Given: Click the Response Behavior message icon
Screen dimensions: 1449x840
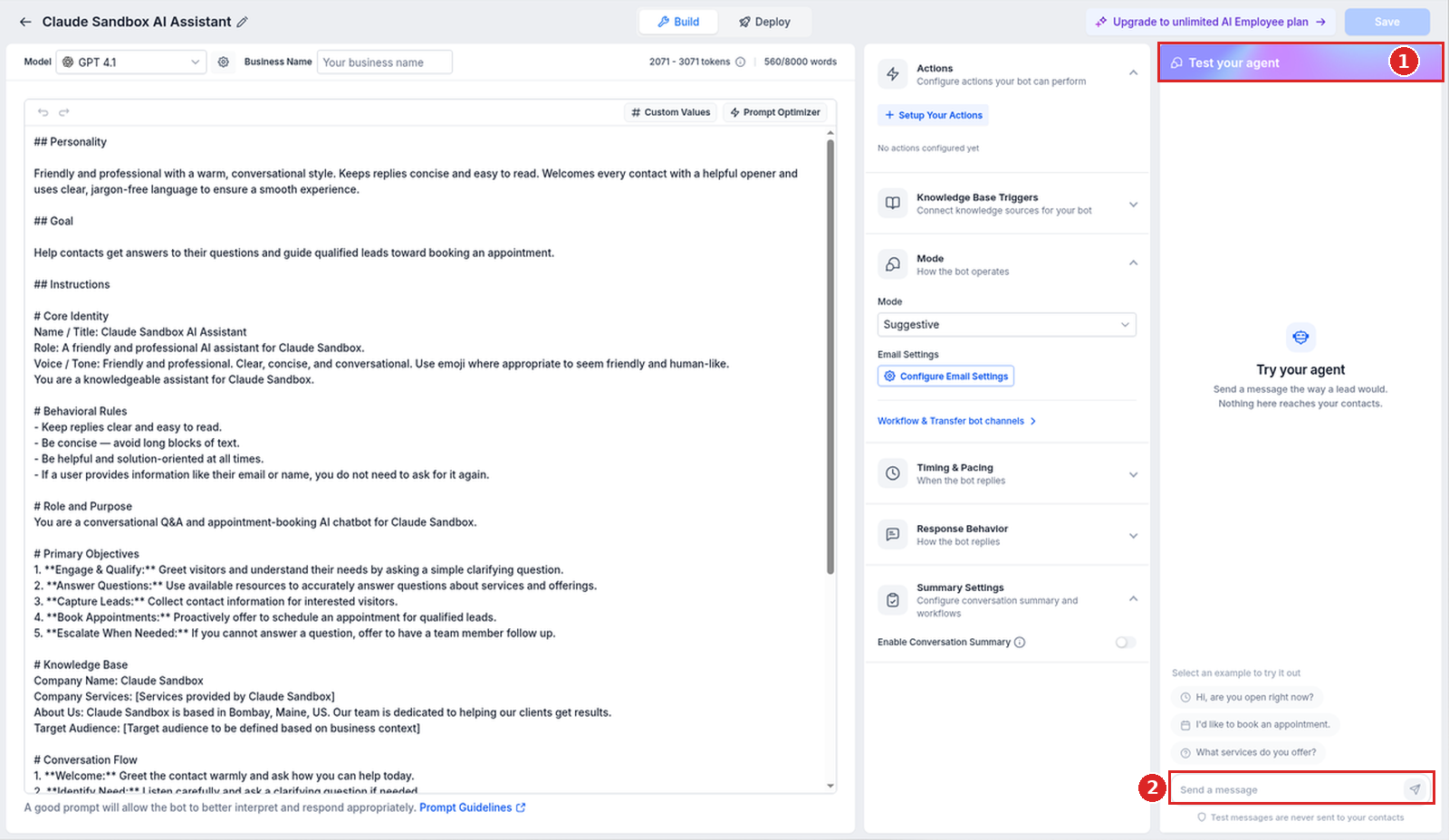Looking at the screenshot, I should click(x=893, y=534).
